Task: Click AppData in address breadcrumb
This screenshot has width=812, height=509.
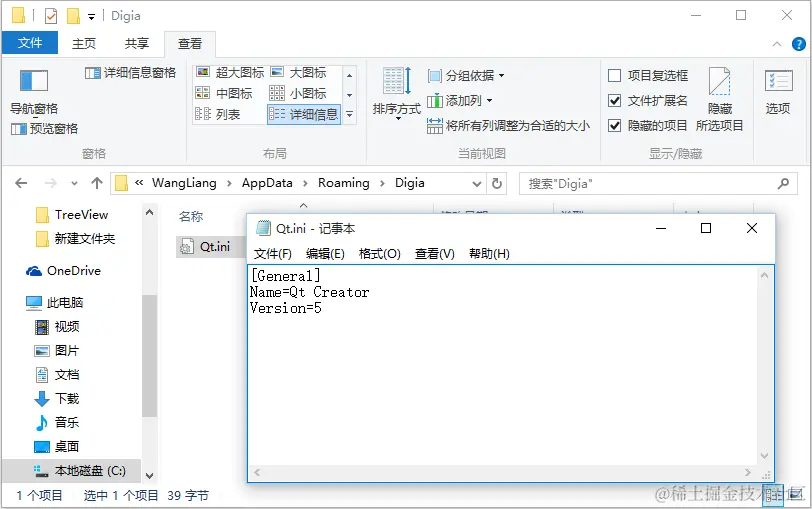Action: coord(267,183)
